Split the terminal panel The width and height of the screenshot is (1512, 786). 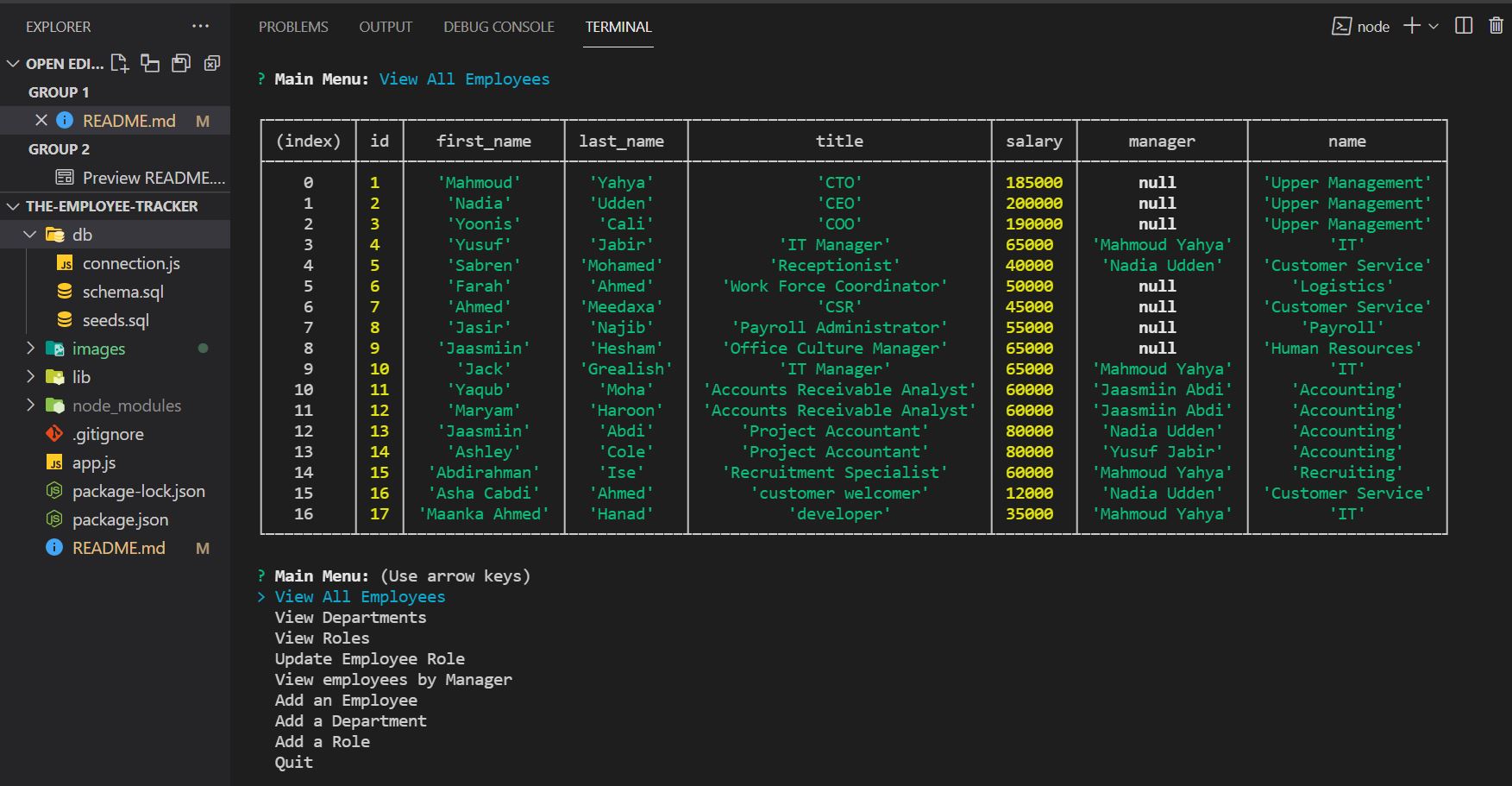(1464, 26)
